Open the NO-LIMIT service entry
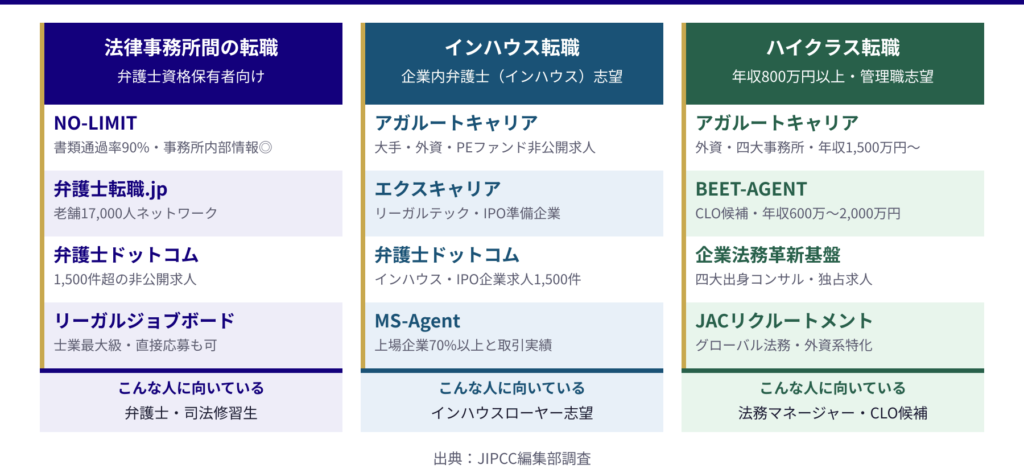Screen dimensions: 1024x473 [x=96, y=123]
